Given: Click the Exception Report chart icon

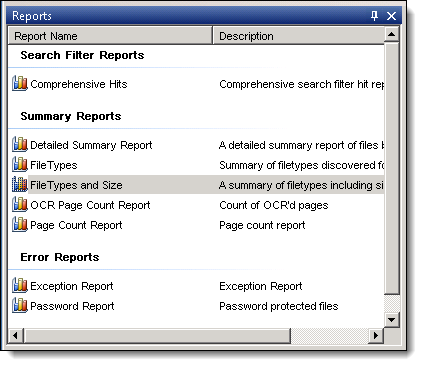Looking at the screenshot, I should [20, 285].
